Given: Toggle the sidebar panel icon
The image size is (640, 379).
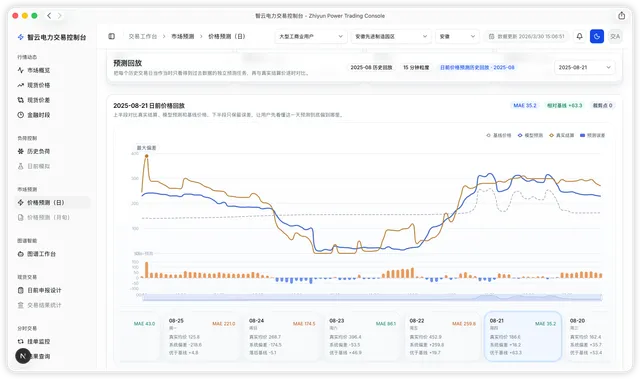Looking at the screenshot, I should click(x=111, y=36).
